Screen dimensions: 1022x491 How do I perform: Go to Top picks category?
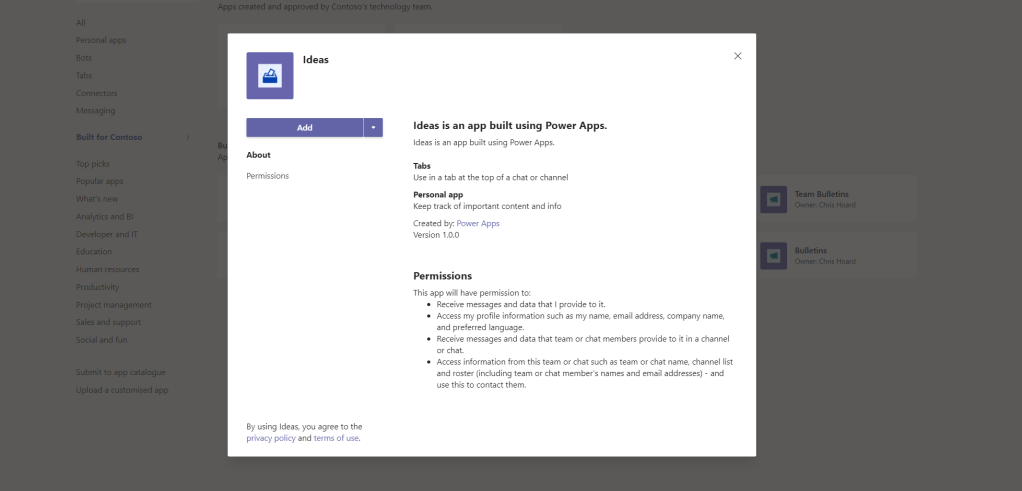[93, 163]
